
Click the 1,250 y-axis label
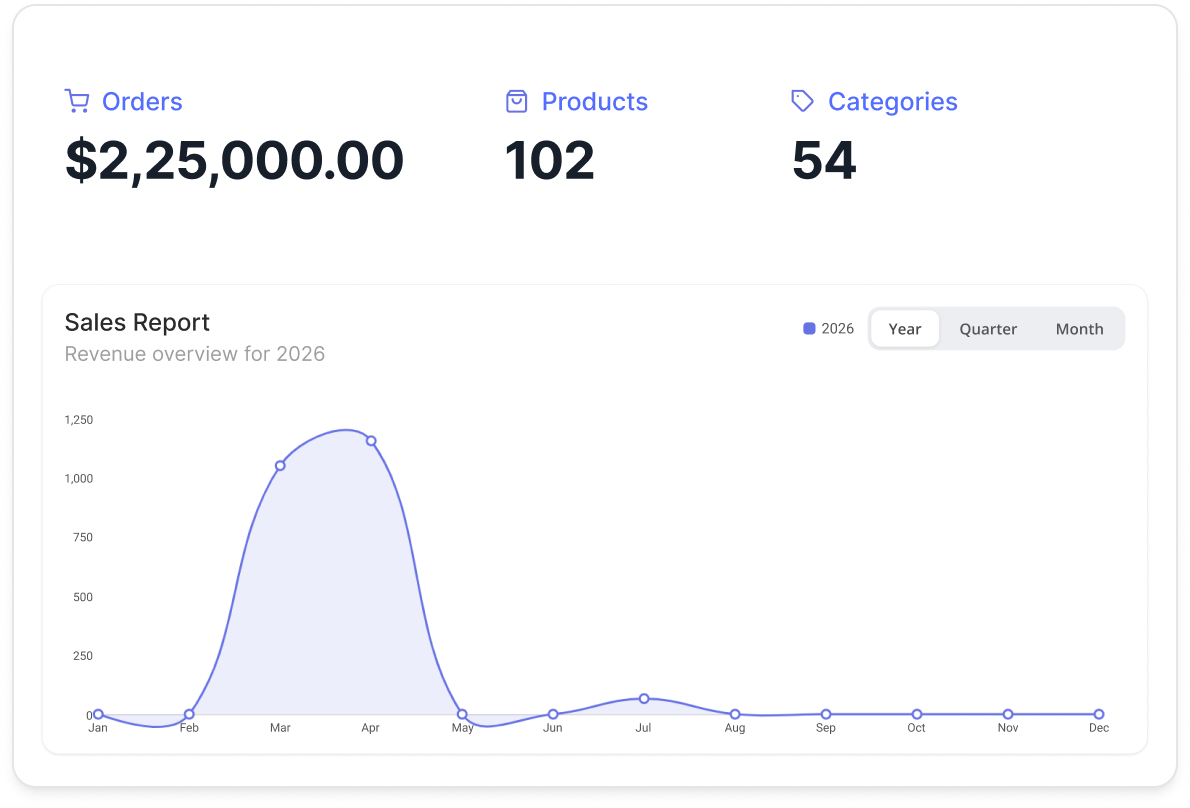[79, 420]
